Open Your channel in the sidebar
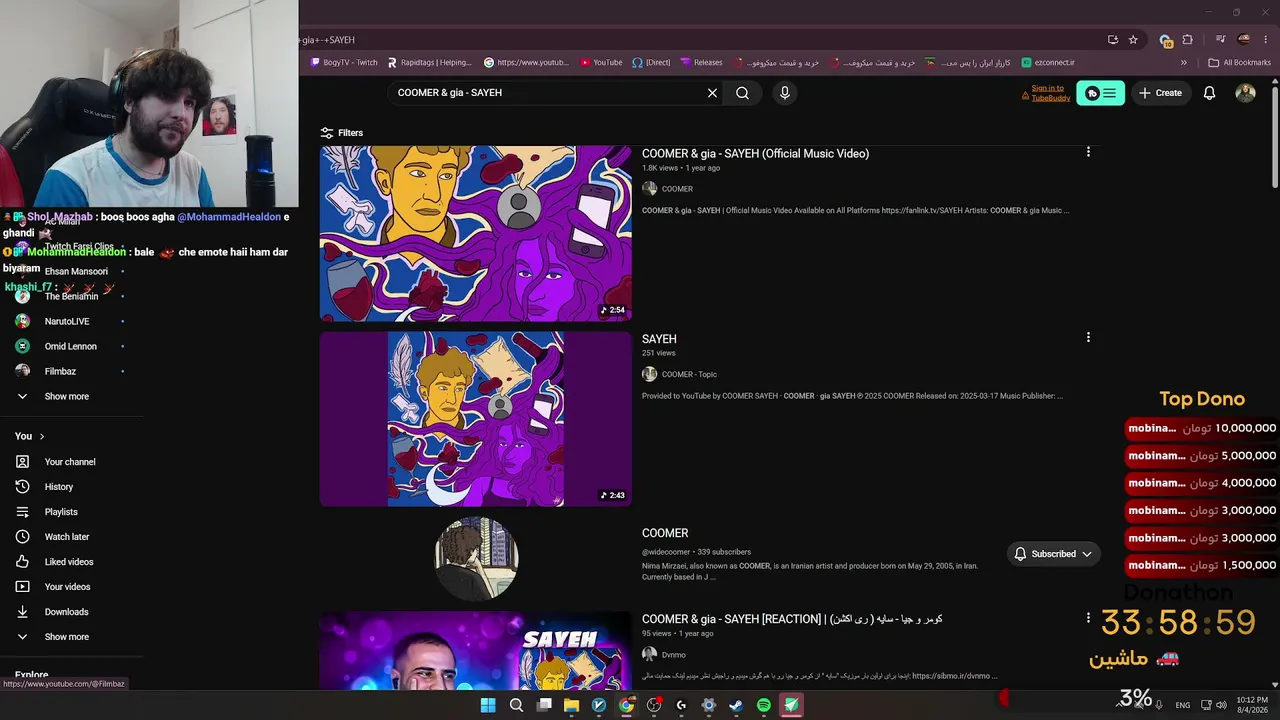The image size is (1280, 720). pos(70,462)
